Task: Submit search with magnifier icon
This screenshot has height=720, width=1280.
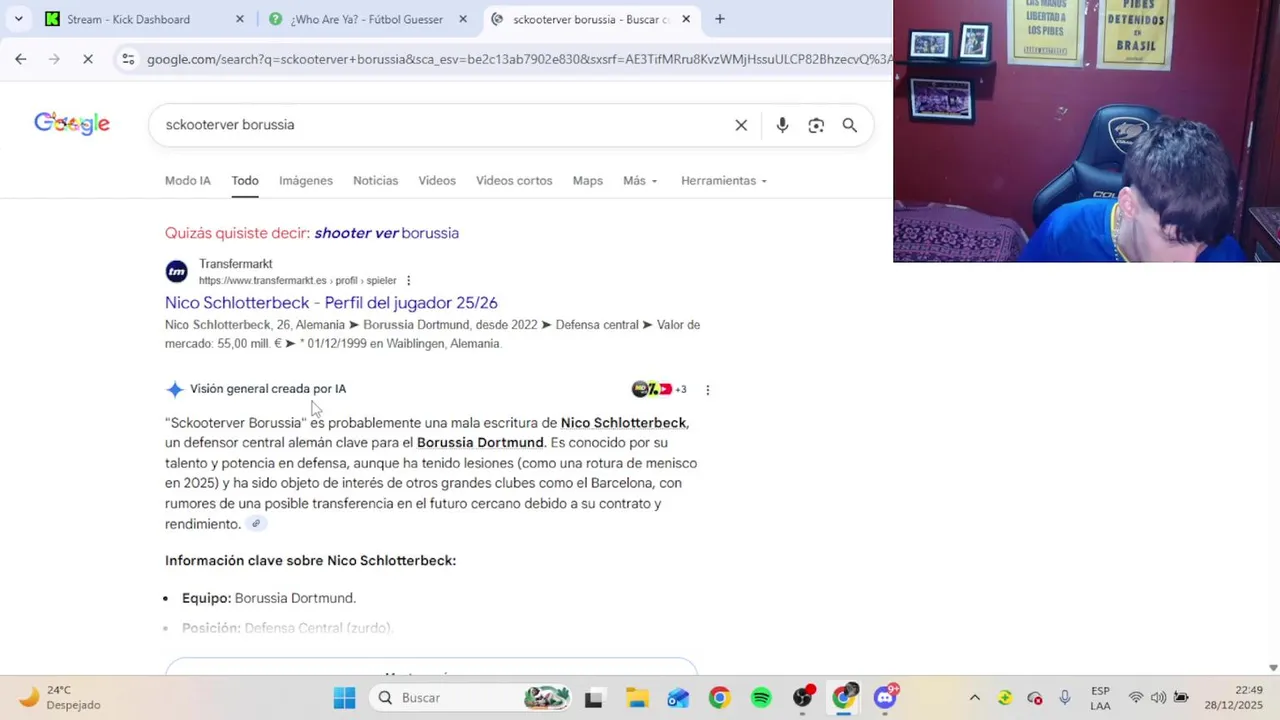Action: [x=849, y=125]
